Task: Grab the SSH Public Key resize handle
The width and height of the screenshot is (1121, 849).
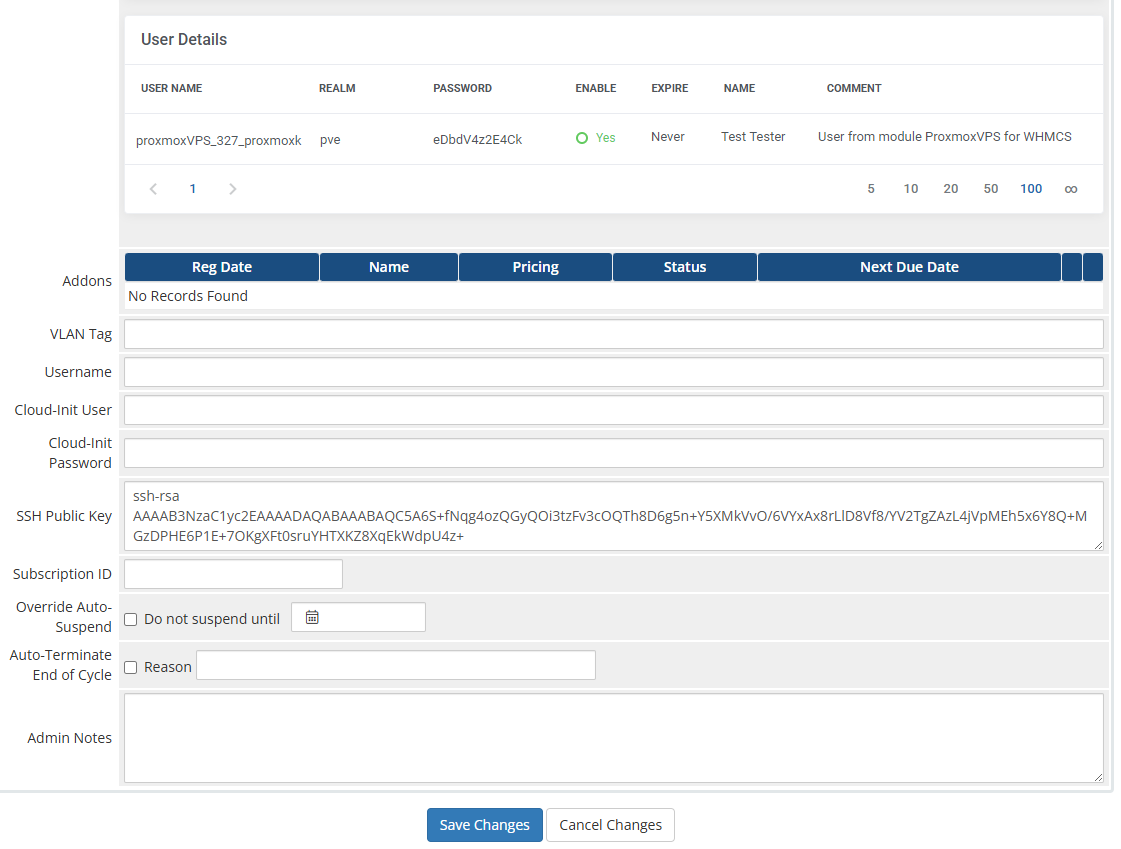Action: (x=1098, y=545)
